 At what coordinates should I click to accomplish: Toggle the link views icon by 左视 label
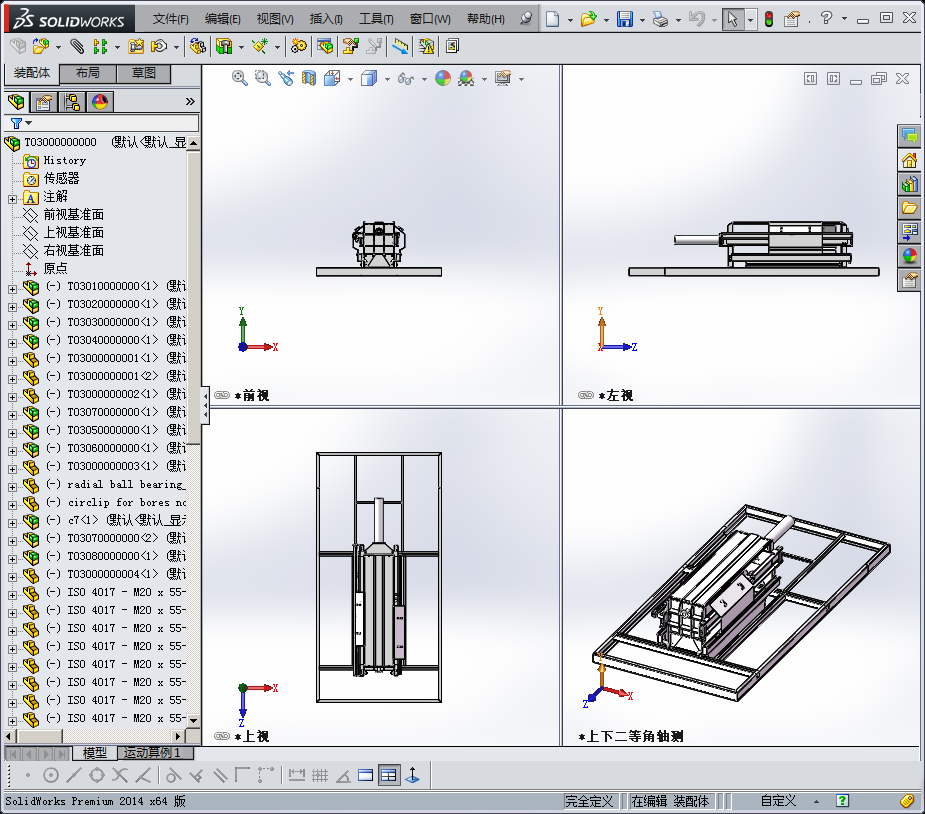tap(586, 395)
